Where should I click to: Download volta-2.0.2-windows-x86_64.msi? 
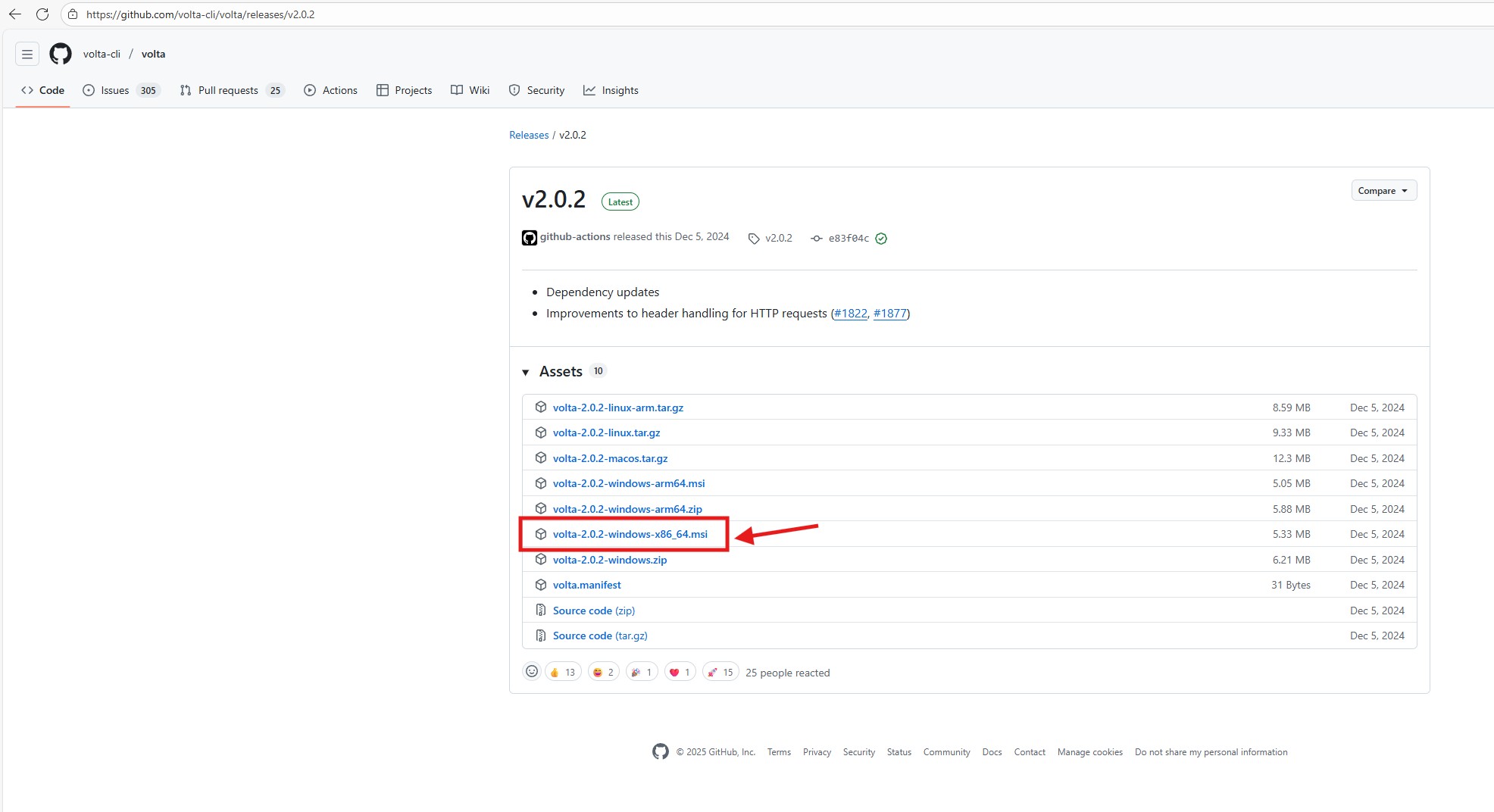click(630, 534)
